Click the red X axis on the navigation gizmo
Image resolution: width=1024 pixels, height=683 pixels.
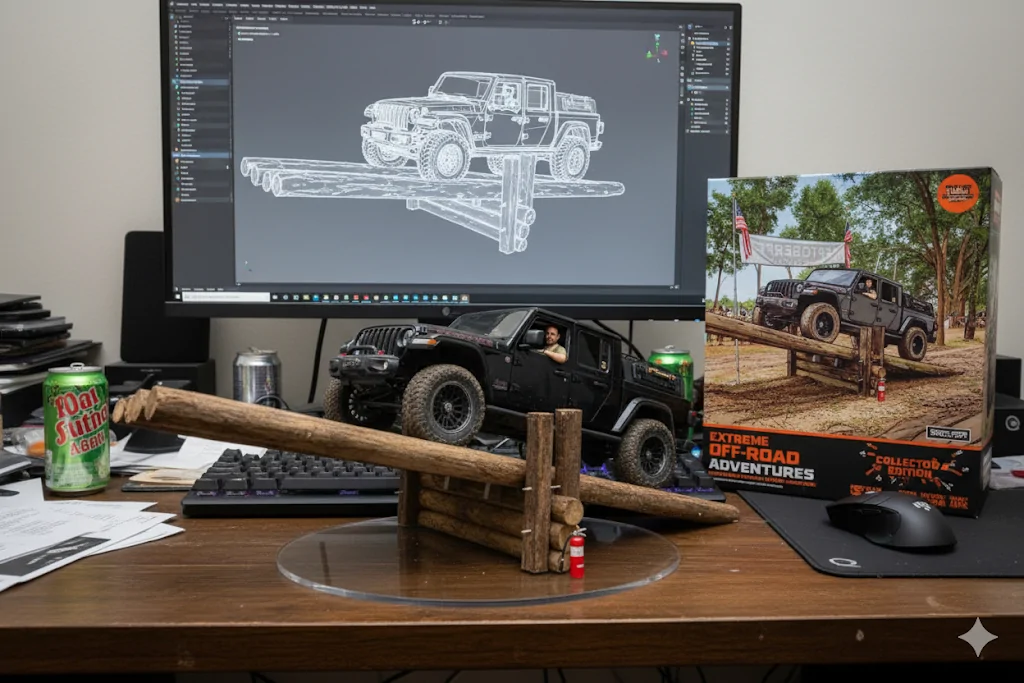pos(664,53)
